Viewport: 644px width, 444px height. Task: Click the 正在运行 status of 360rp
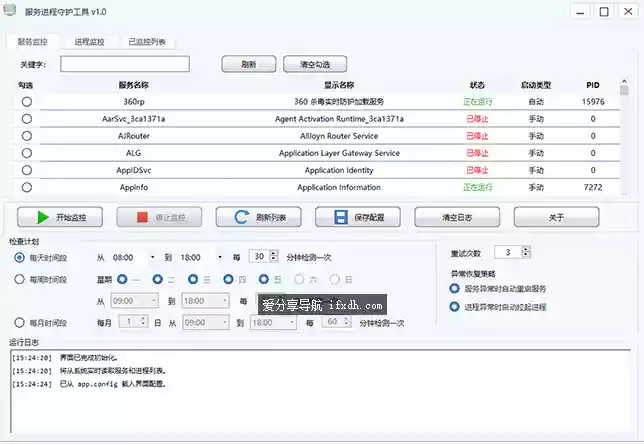(477, 101)
